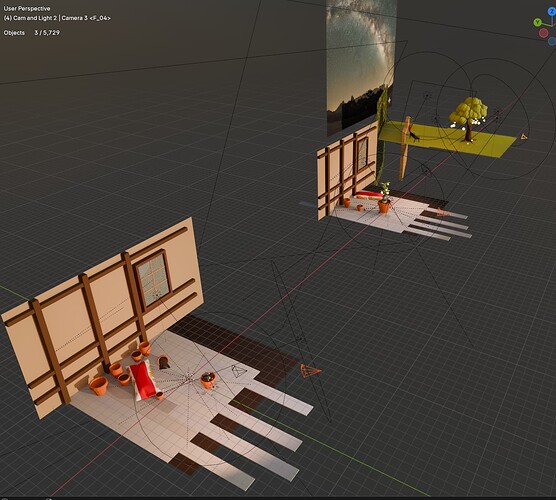Select the wireframe camera on the foreground floor

pyautogui.click(x=239, y=372)
